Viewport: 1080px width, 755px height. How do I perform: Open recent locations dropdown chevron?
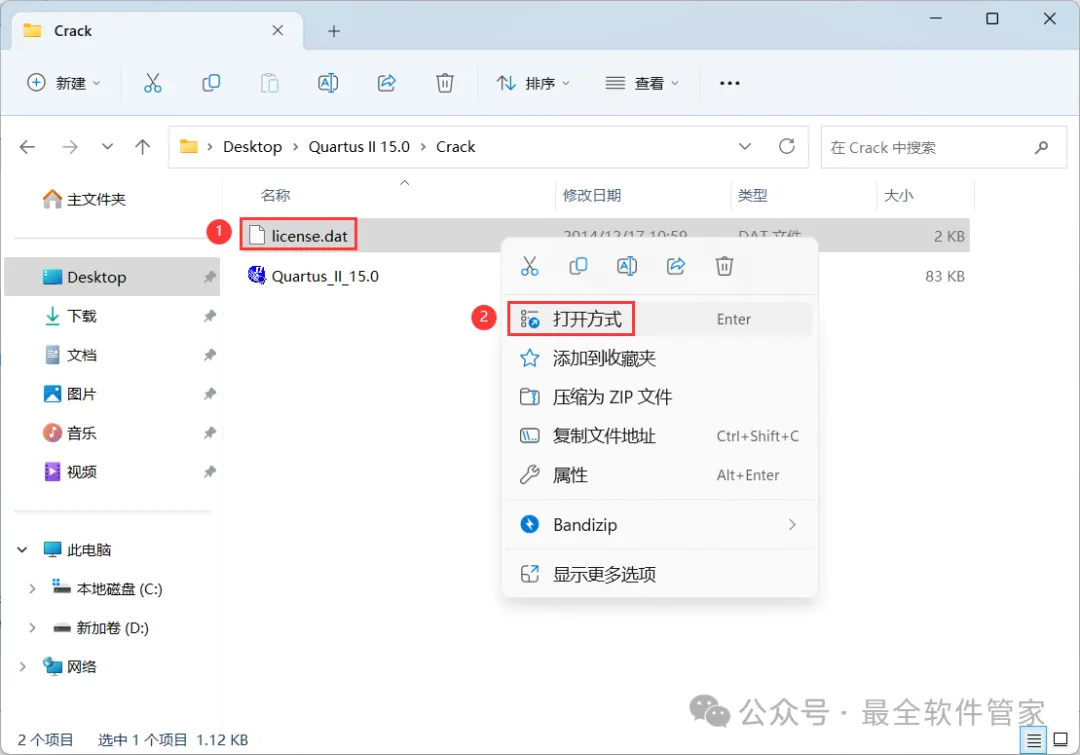107,147
